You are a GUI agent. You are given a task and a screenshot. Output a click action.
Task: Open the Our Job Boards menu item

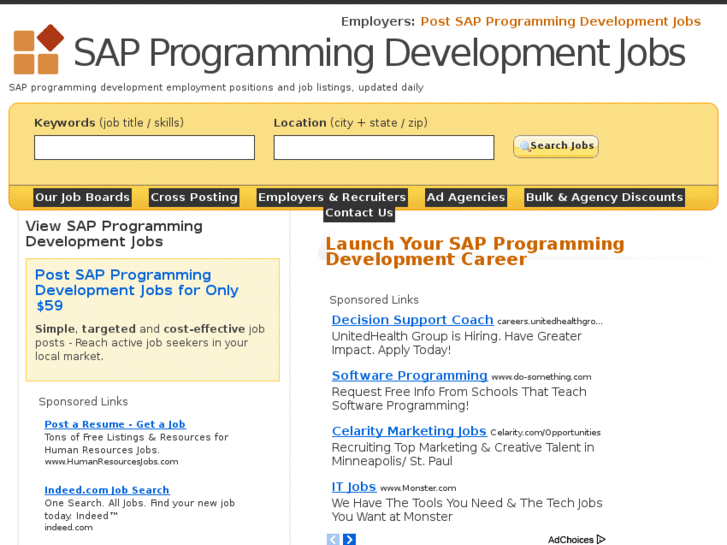click(x=82, y=197)
